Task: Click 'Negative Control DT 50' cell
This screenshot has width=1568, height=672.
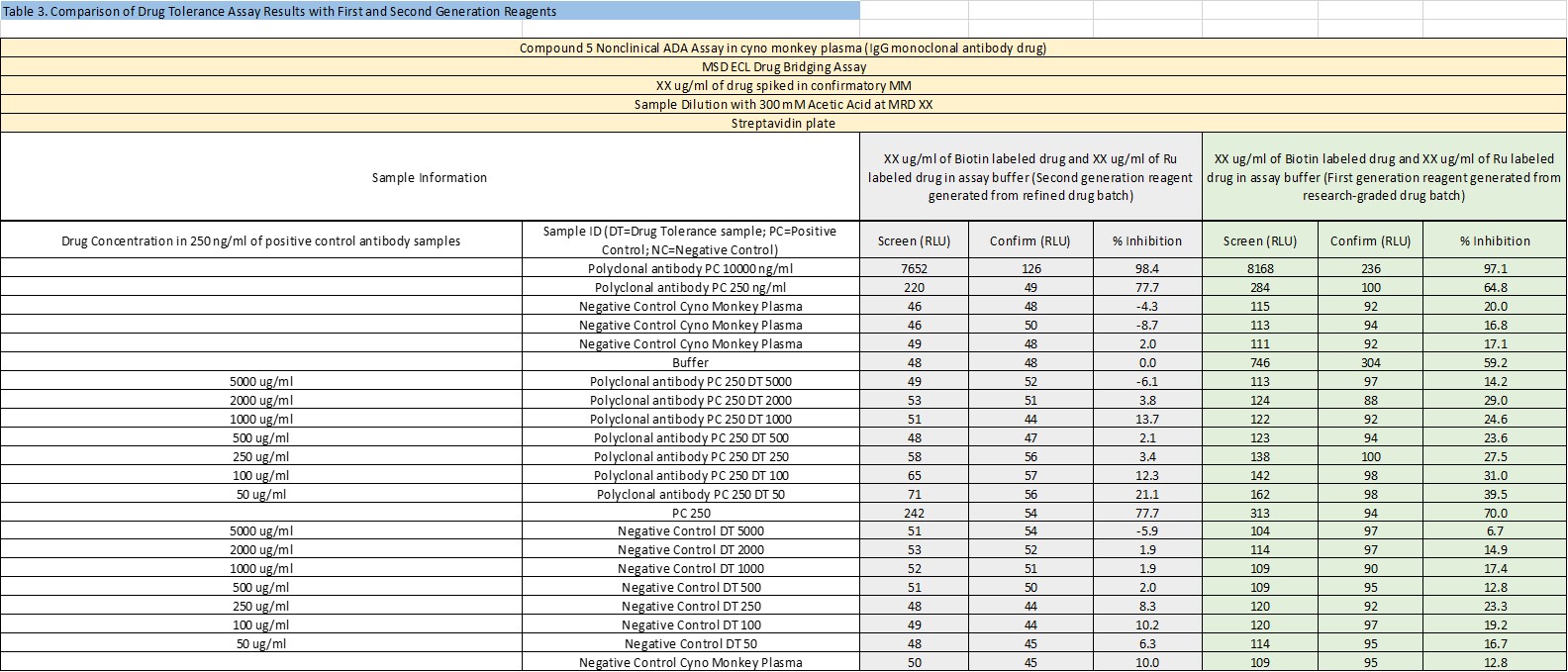Action: (x=690, y=644)
